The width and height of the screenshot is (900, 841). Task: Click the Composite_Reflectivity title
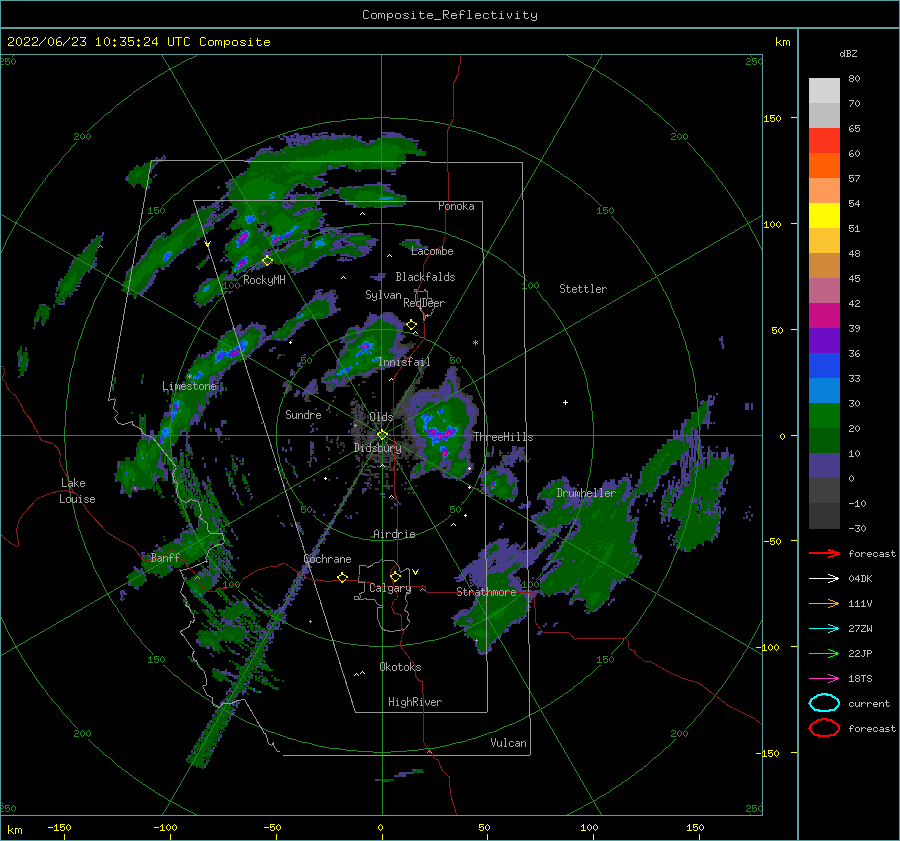coord(450,15)
